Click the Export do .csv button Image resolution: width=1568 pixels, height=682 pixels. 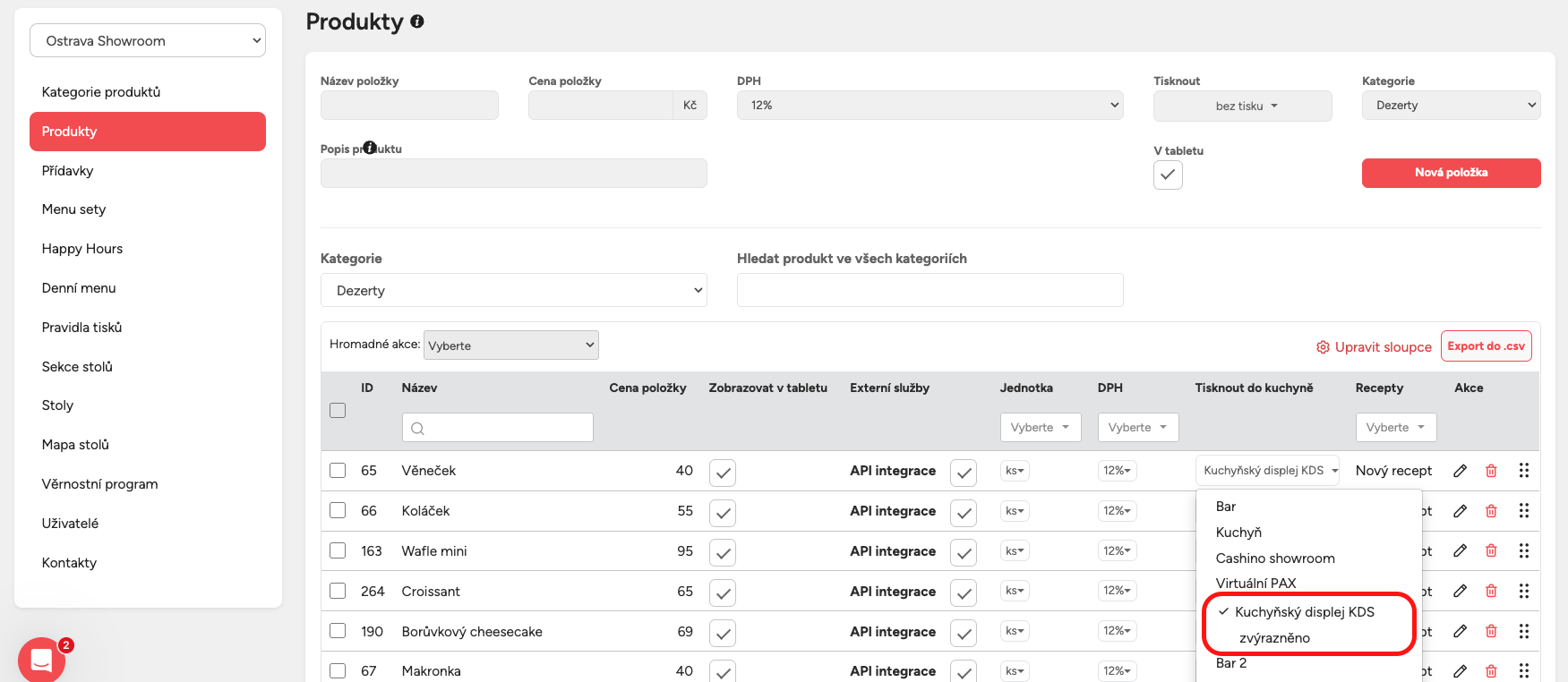point(1486,346)
